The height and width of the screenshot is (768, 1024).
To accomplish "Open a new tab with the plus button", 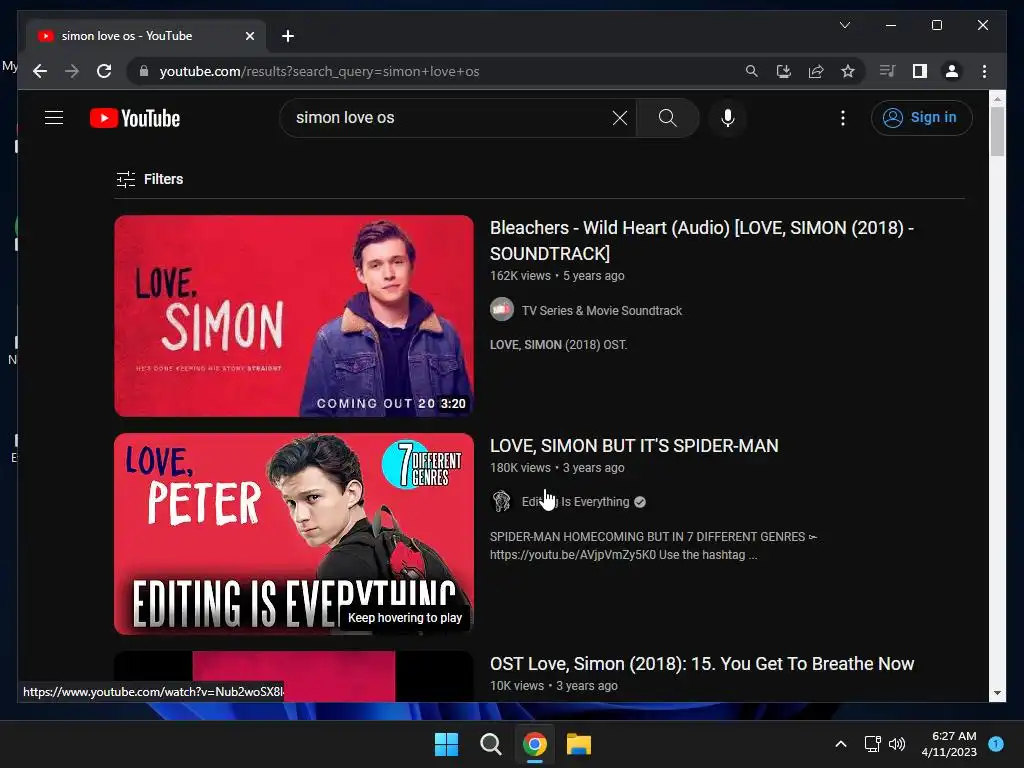I will coord(288,36).
